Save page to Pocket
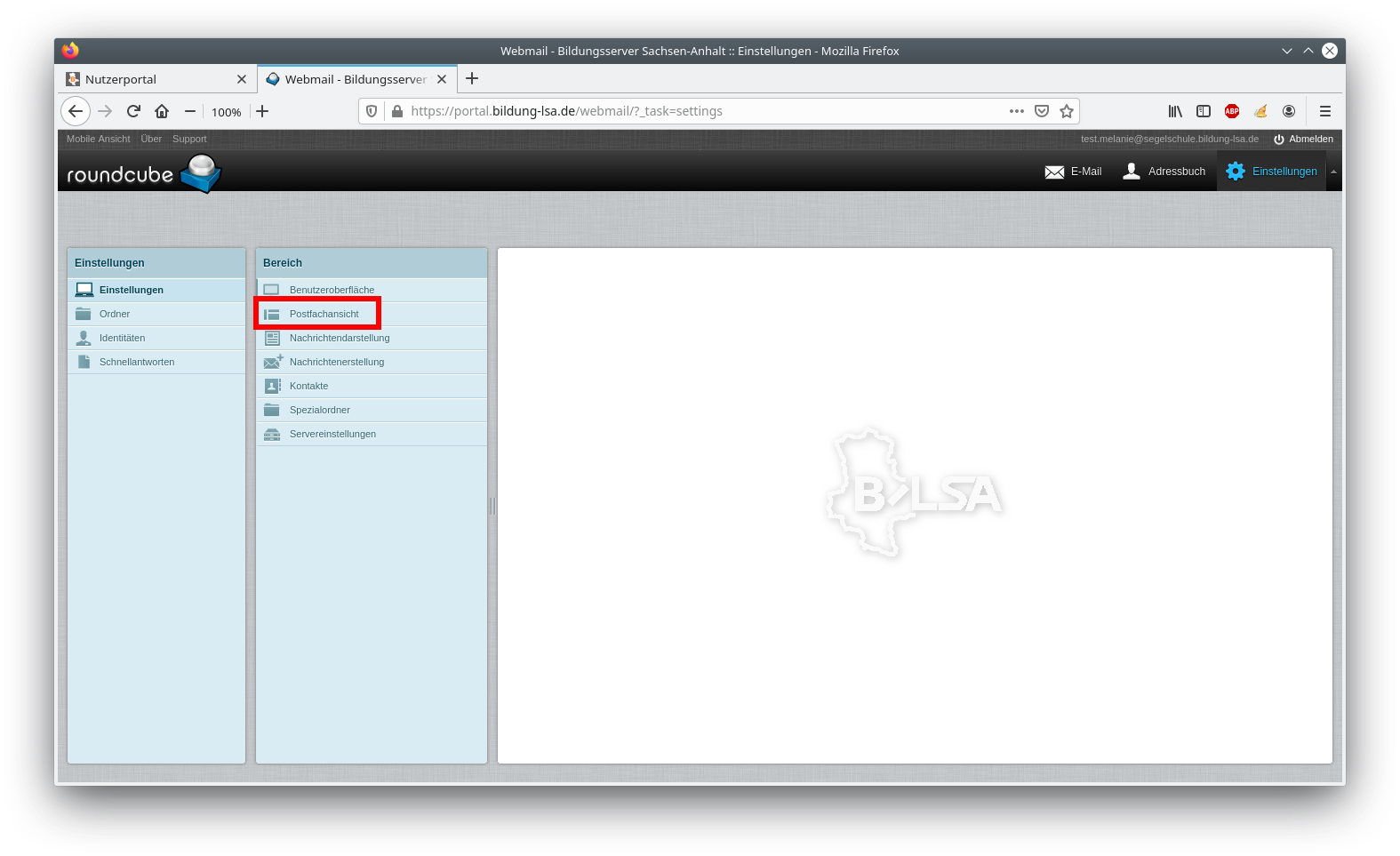Image resolution: width=1400 pixels, height=856 pixels. pyautogui.click(x=1042, y=111)
